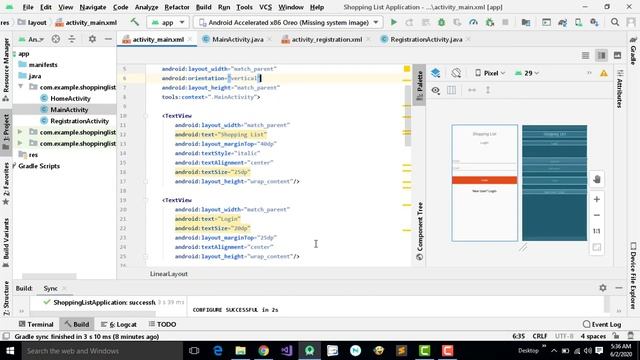Click the Make Project hammer icon
The height and width of the screenshot is (360, 640).
tap(135, 22)
